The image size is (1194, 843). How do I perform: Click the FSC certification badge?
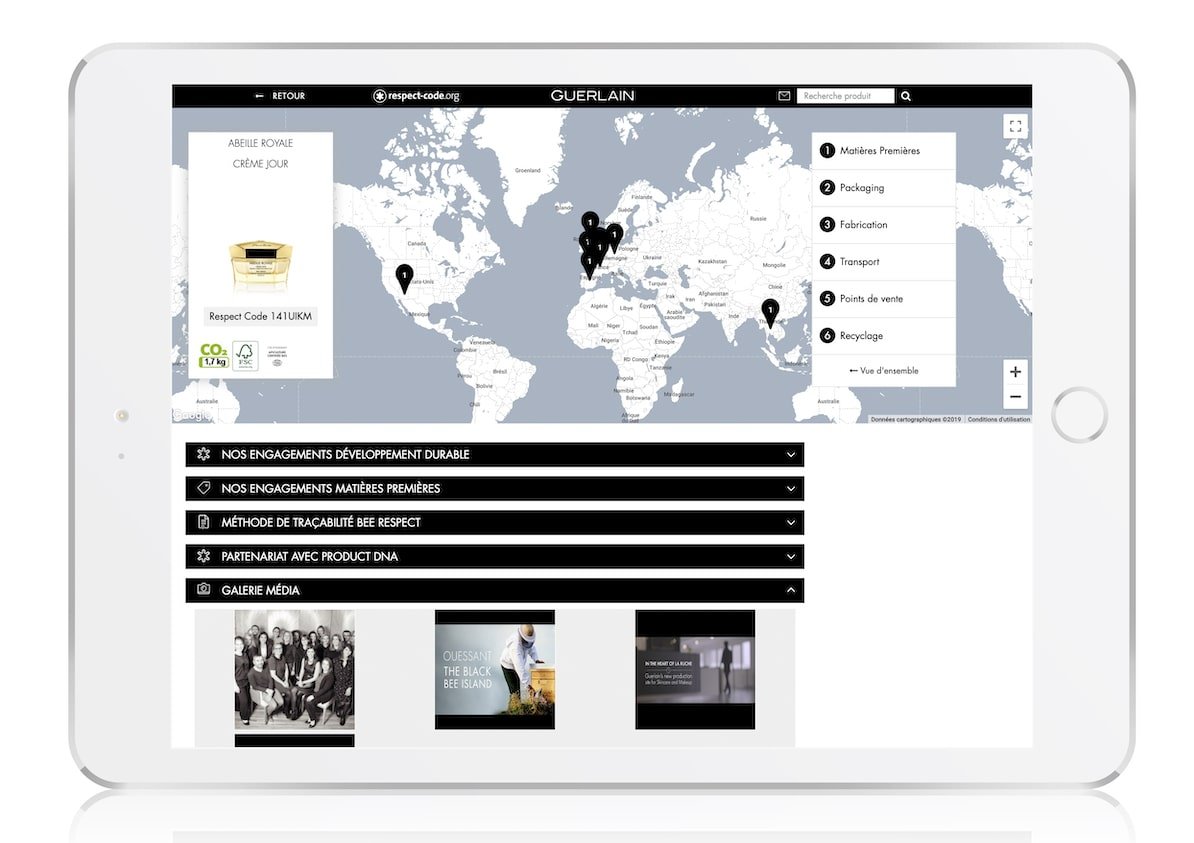(245, 356)
